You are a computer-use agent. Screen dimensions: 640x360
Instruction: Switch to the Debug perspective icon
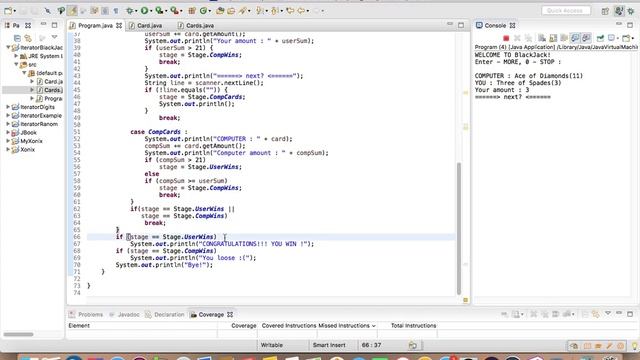(631, 11)
